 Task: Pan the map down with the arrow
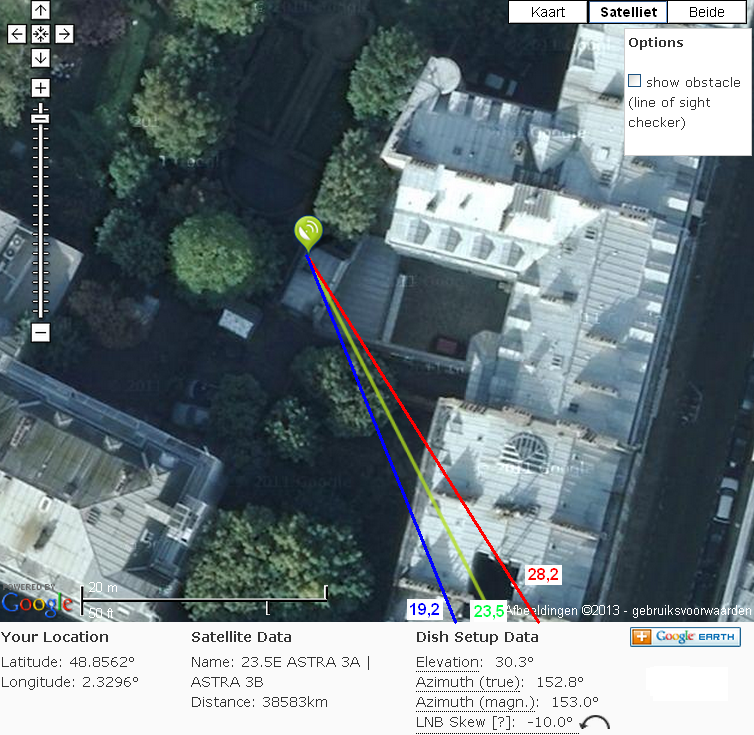40,58
